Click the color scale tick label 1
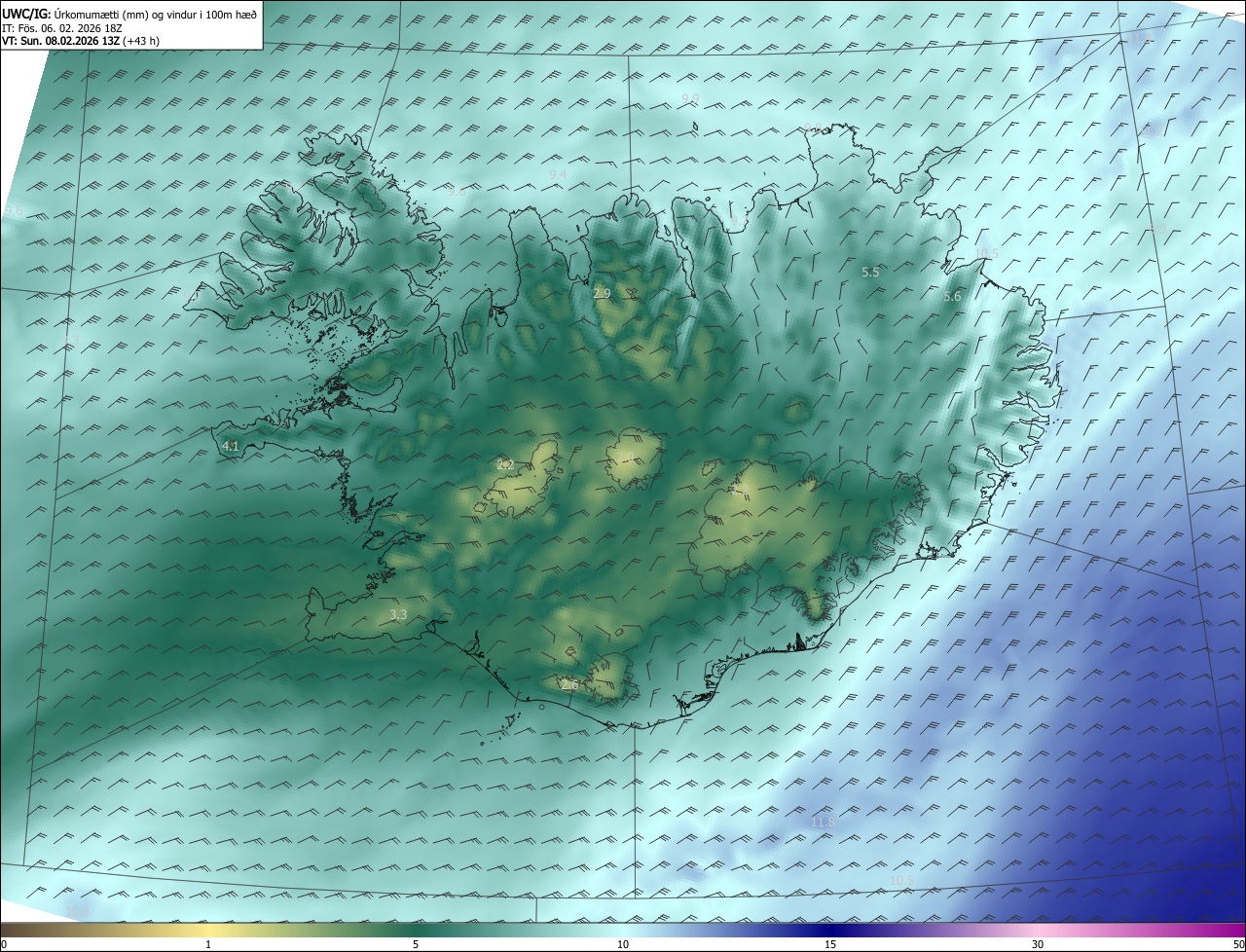 (208, 944)
